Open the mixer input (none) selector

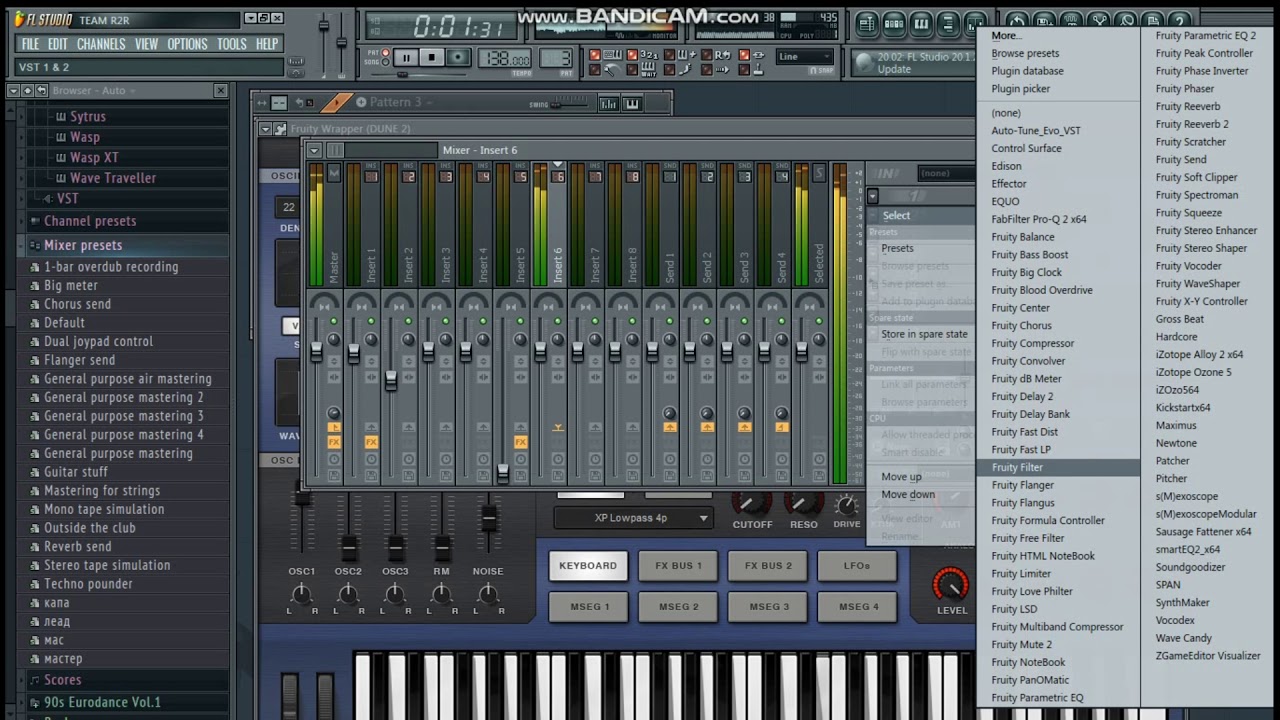(x=945, y=173)
